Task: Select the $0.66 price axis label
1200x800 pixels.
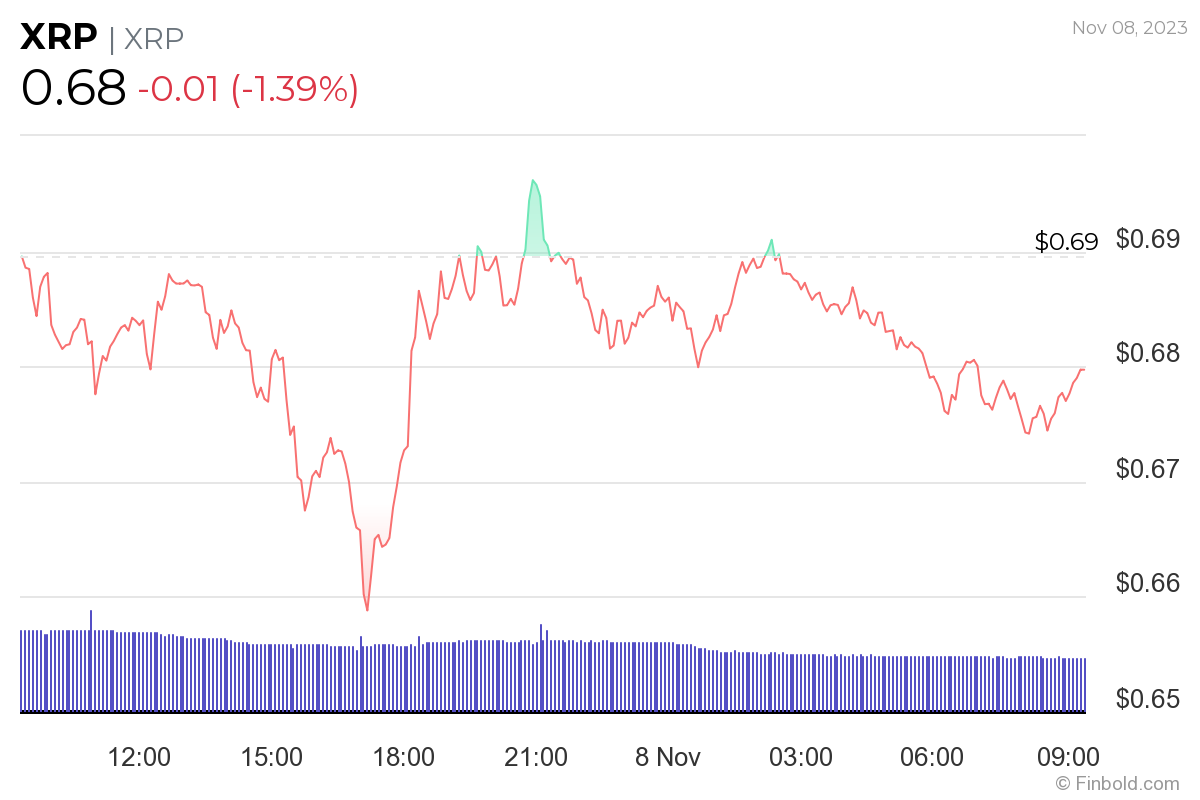Action: pyautogui.click(x=1148, y=582)
